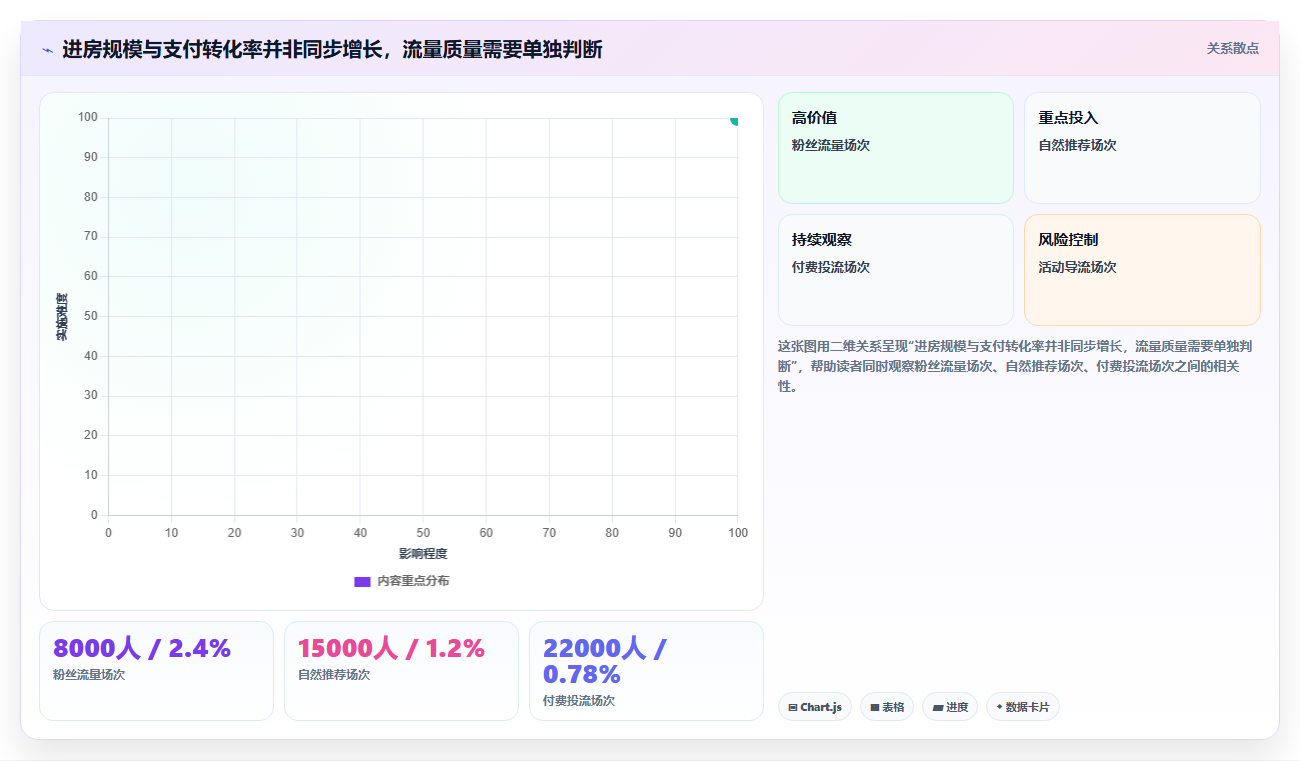Click 粉丝流量场次 under the 8000人 metric

tap(89, 675)
